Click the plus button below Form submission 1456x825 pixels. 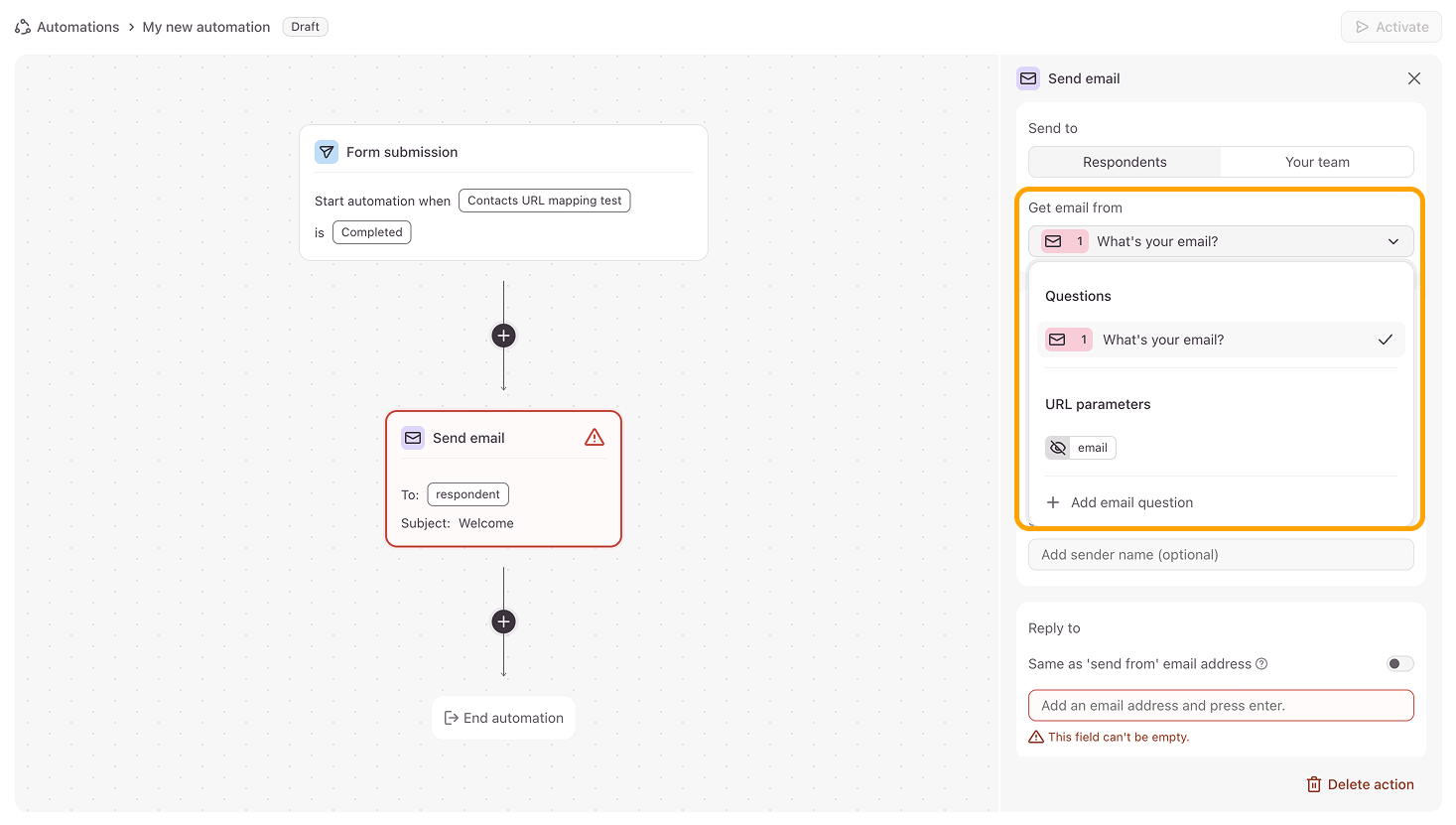504,336
